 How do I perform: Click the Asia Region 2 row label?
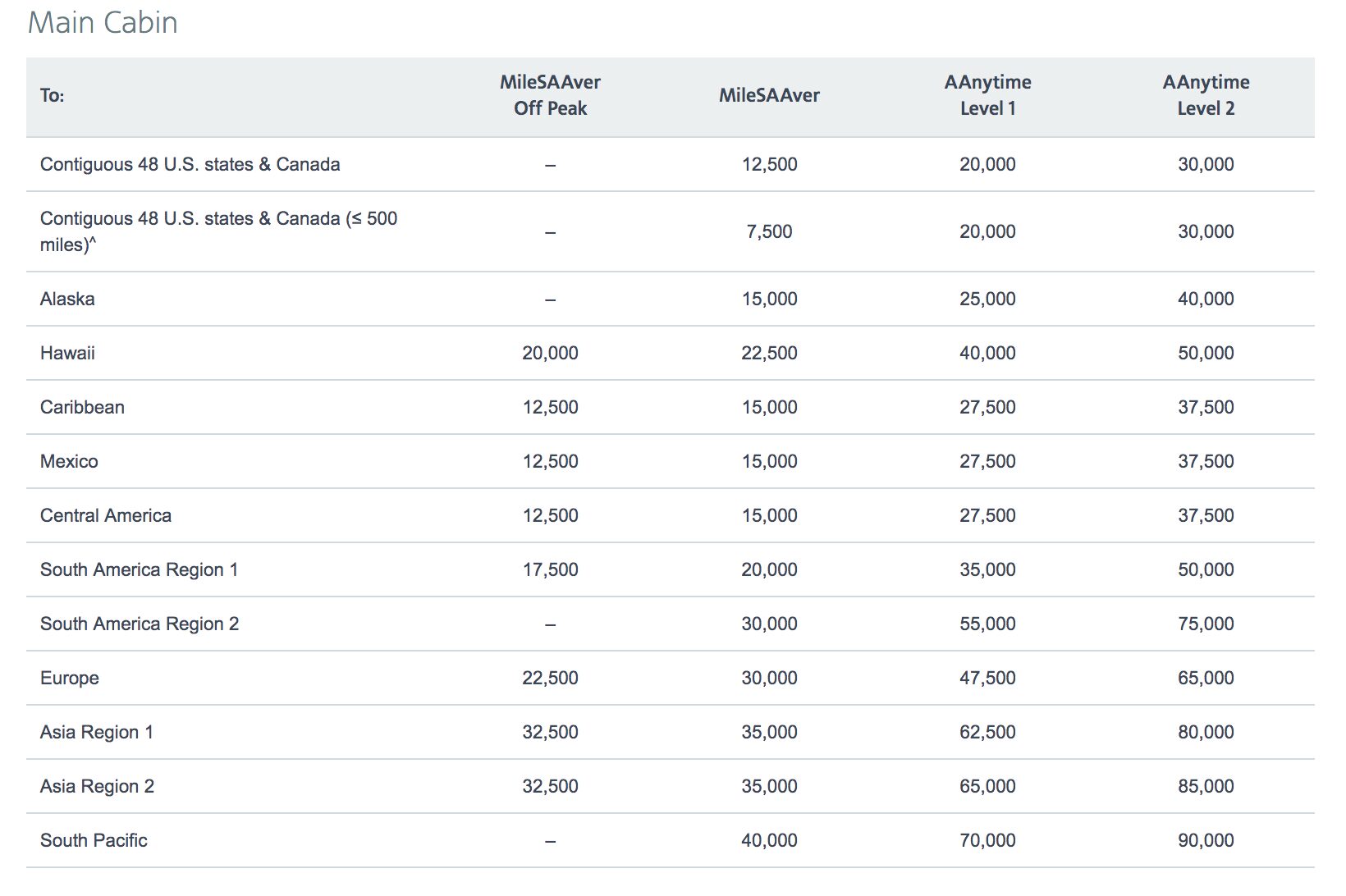tap(97, 785)
